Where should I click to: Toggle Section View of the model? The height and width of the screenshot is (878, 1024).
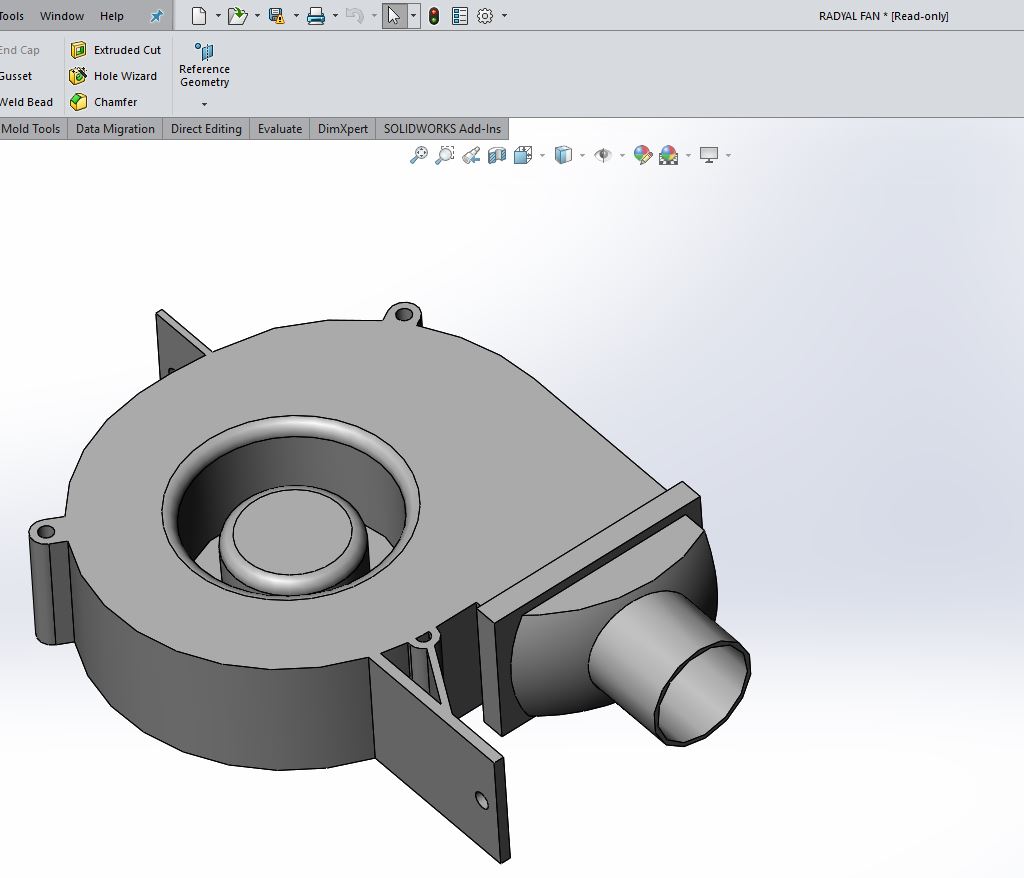click(x=497, y=155)
